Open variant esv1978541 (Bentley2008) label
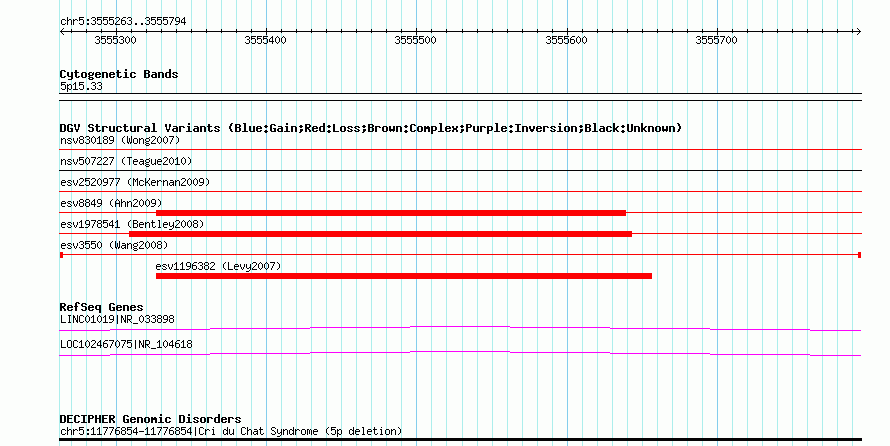Viewport: 890px width, 446px height. (x=132, y=225)
